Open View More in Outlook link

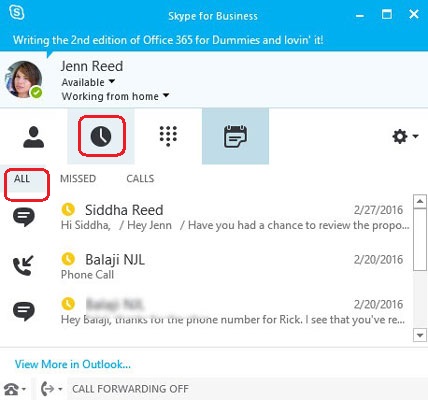(x=73, y=364)
